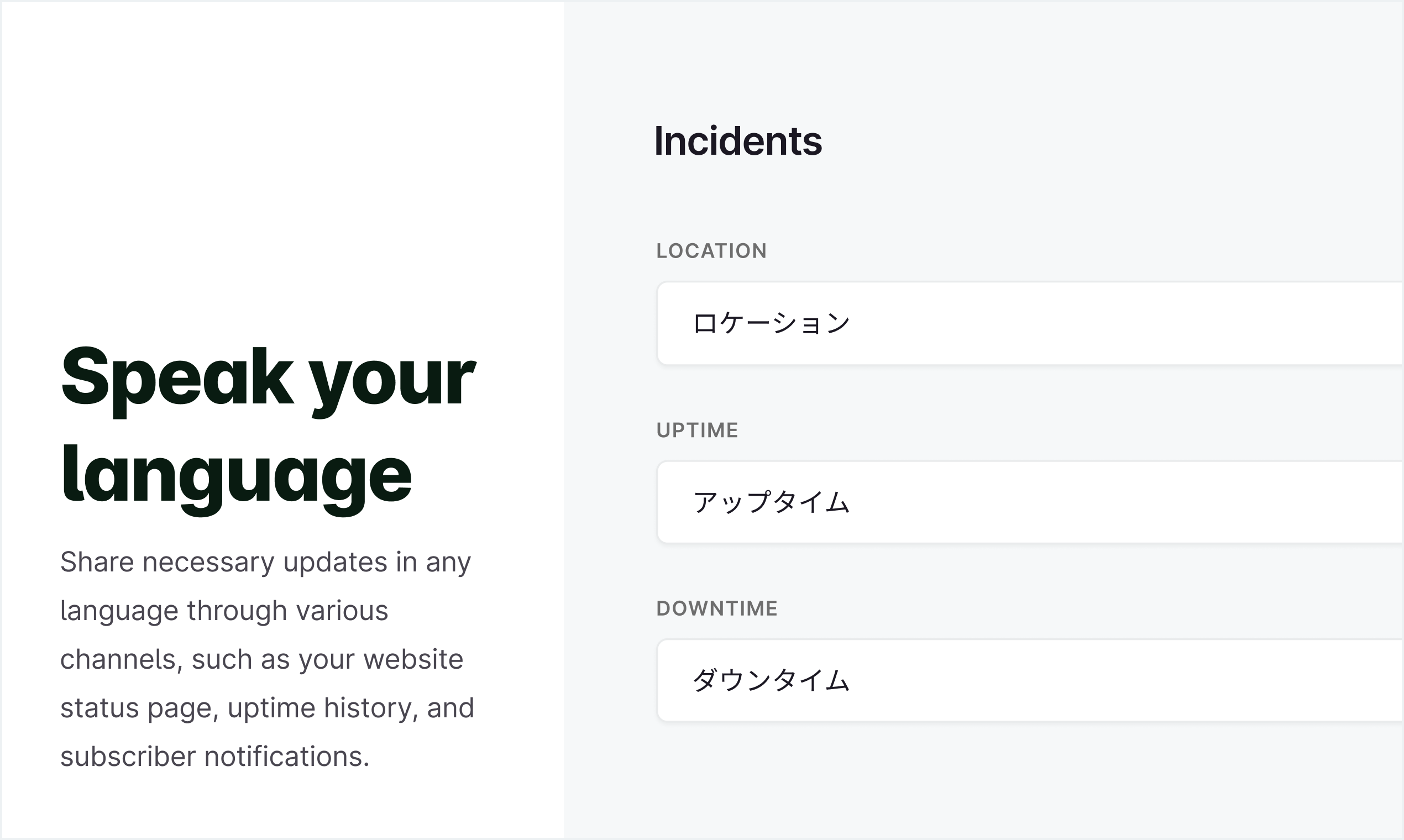Select the Incidents section heading
The image size is (1404, 840).
[x=738, y=140]
